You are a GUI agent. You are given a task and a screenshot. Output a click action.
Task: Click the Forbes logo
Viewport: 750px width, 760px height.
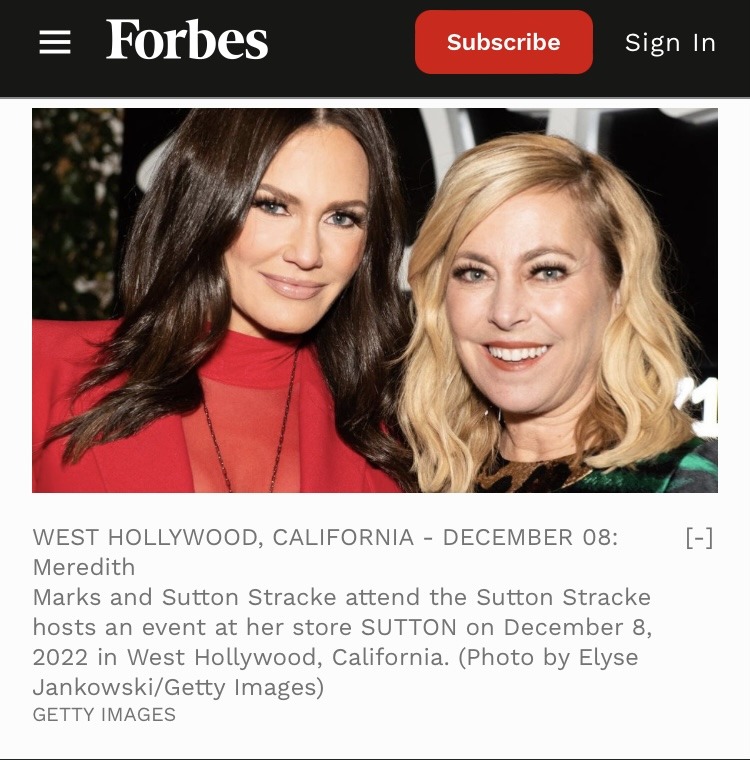tap(187, 40)
